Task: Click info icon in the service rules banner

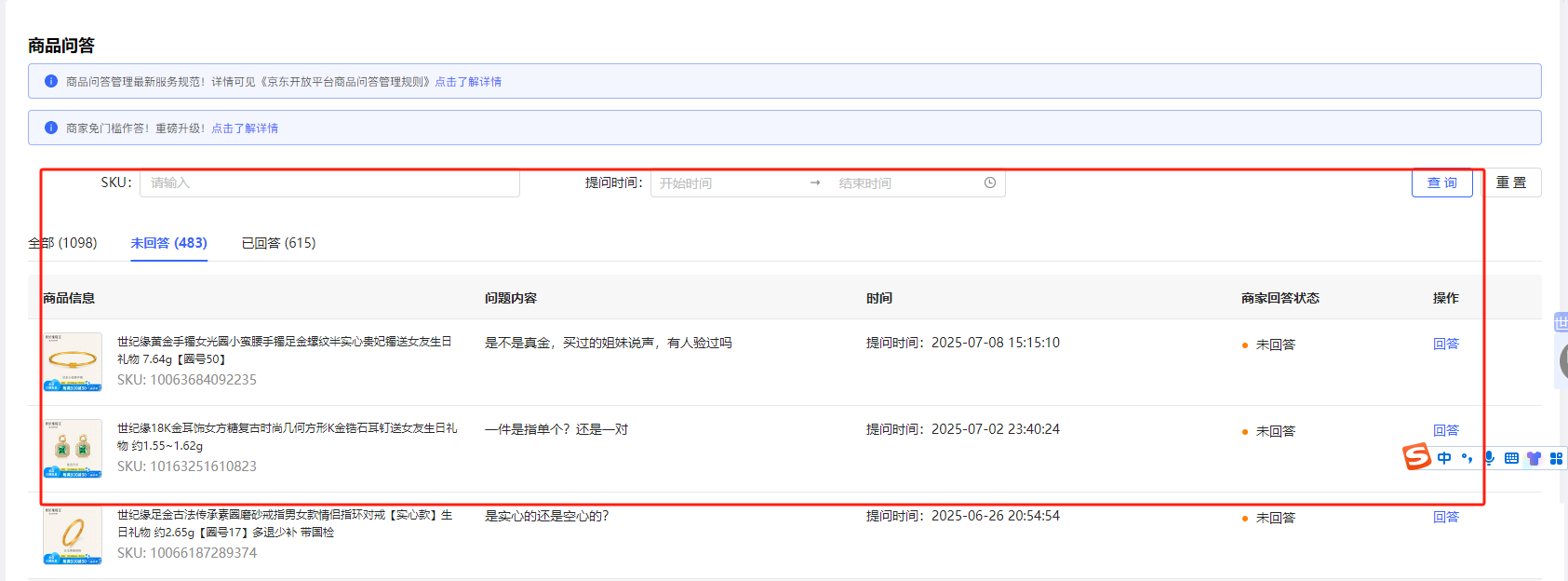Action: 51,81
